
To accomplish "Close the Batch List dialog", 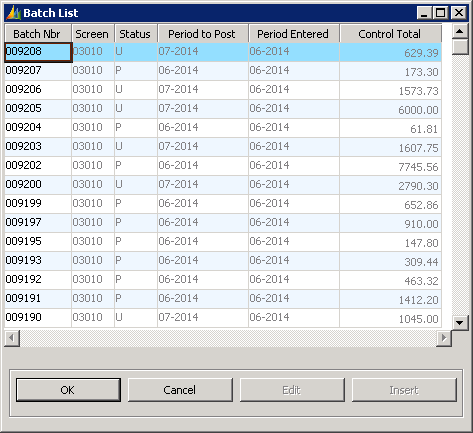I will pyautogui.click(x=459, y=13).
